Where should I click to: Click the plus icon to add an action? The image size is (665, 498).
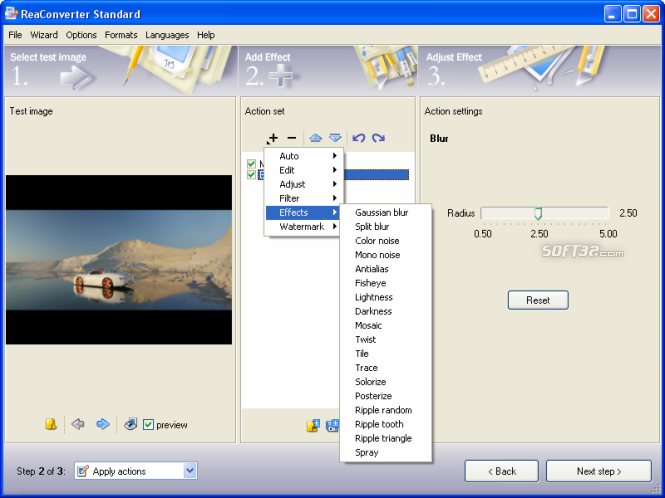click(273, 138)
